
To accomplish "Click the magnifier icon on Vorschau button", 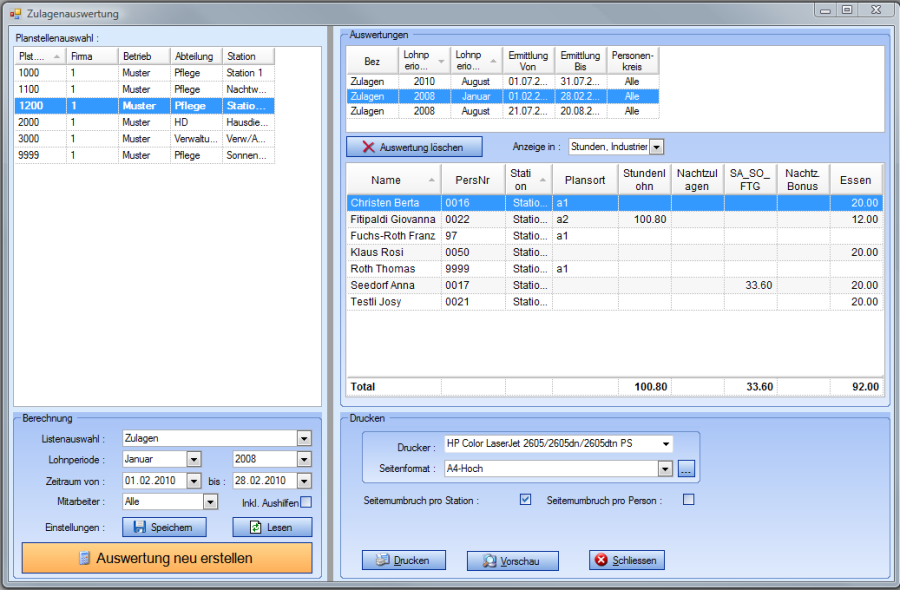I will 490,561.
